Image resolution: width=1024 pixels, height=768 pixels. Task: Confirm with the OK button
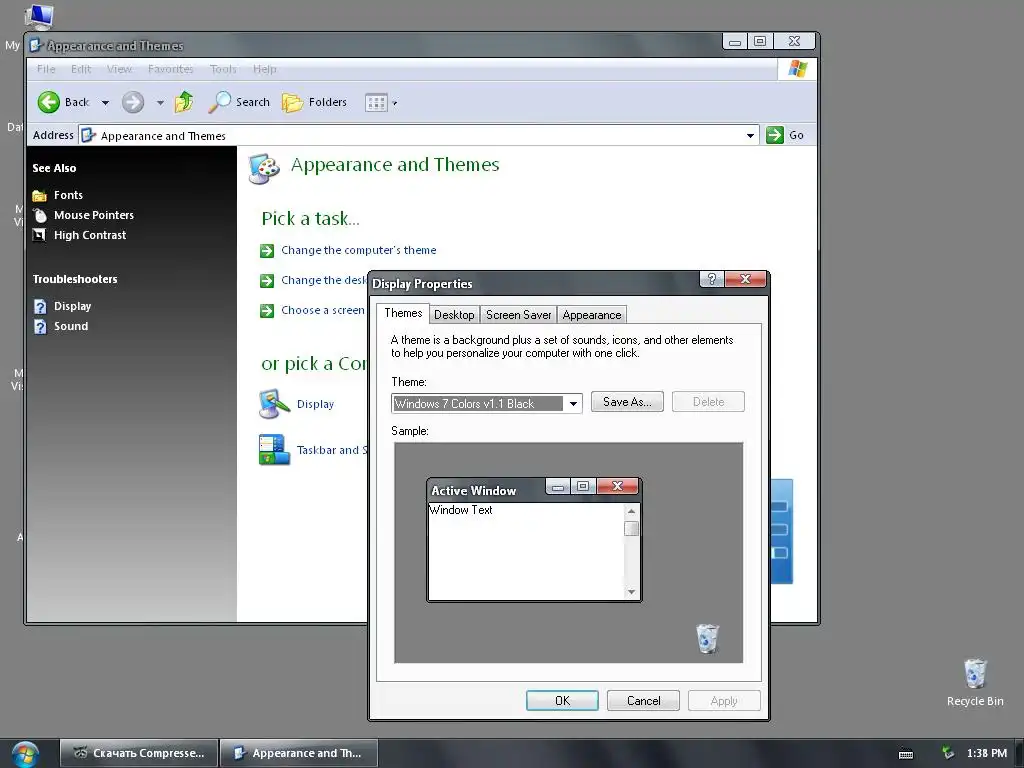tap(562, 701)
